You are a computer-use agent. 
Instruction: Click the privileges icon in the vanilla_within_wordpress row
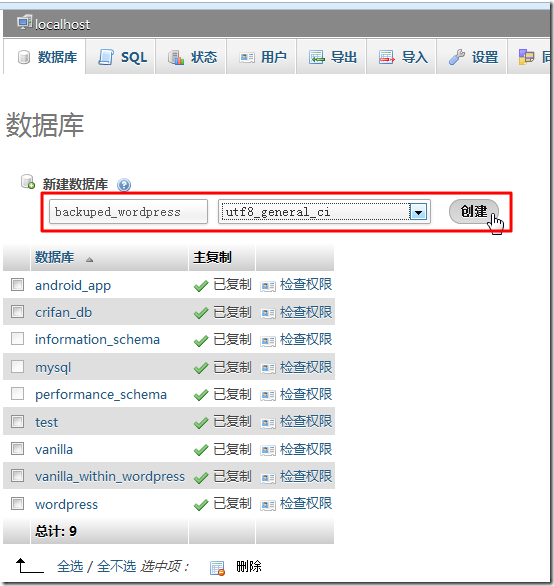pos(268,478)
